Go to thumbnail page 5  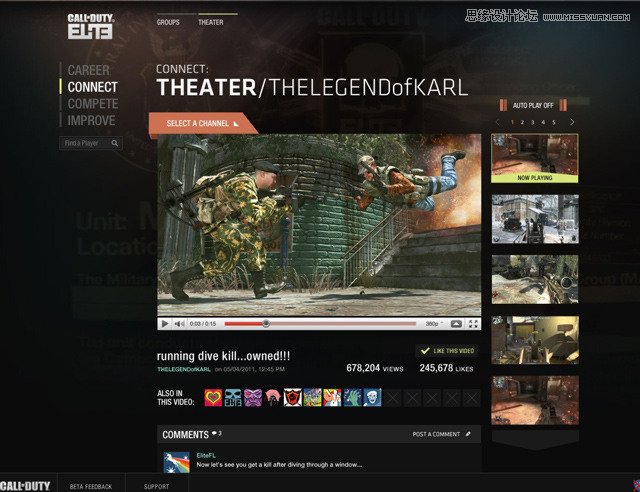point(554,122)
